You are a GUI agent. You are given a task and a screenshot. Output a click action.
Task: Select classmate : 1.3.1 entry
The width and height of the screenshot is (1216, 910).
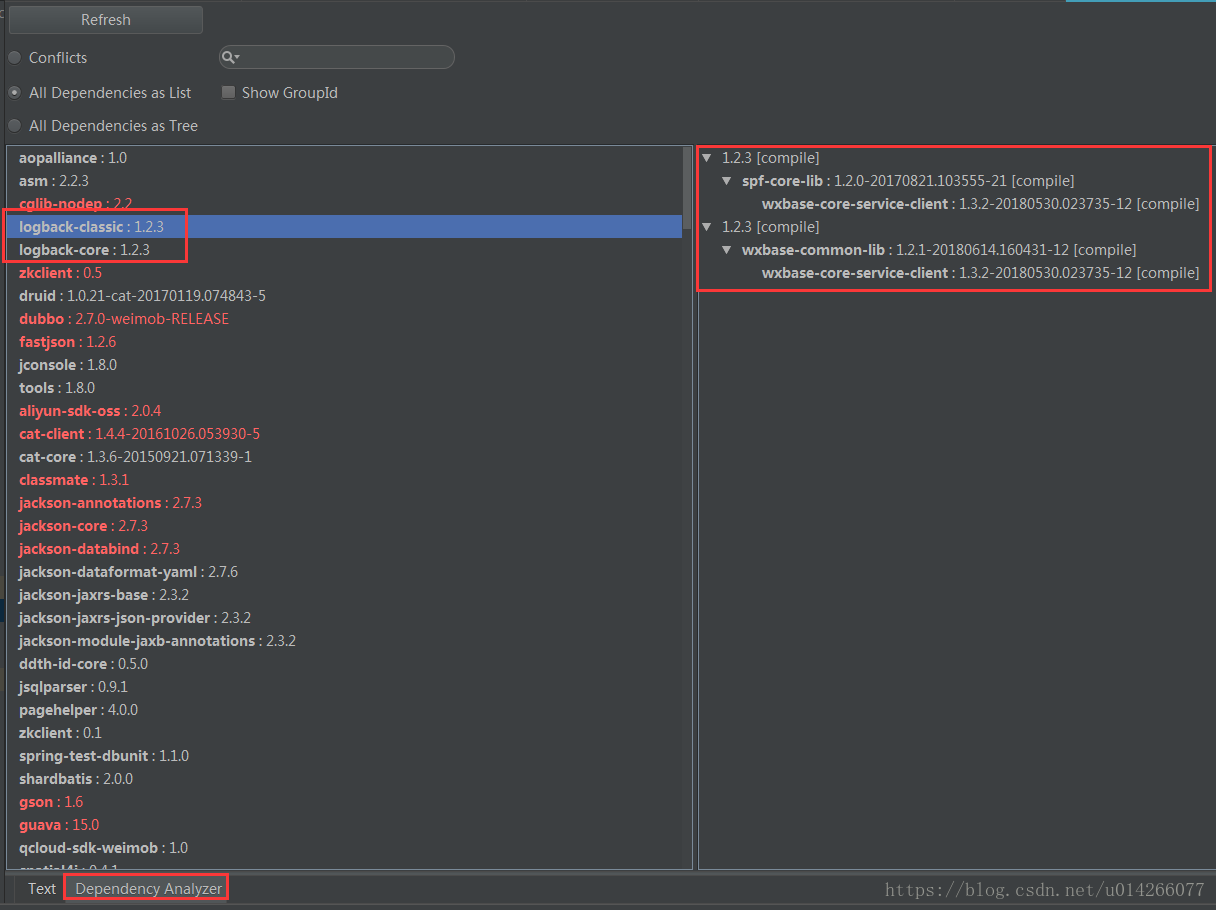click(x=74, y=480)
